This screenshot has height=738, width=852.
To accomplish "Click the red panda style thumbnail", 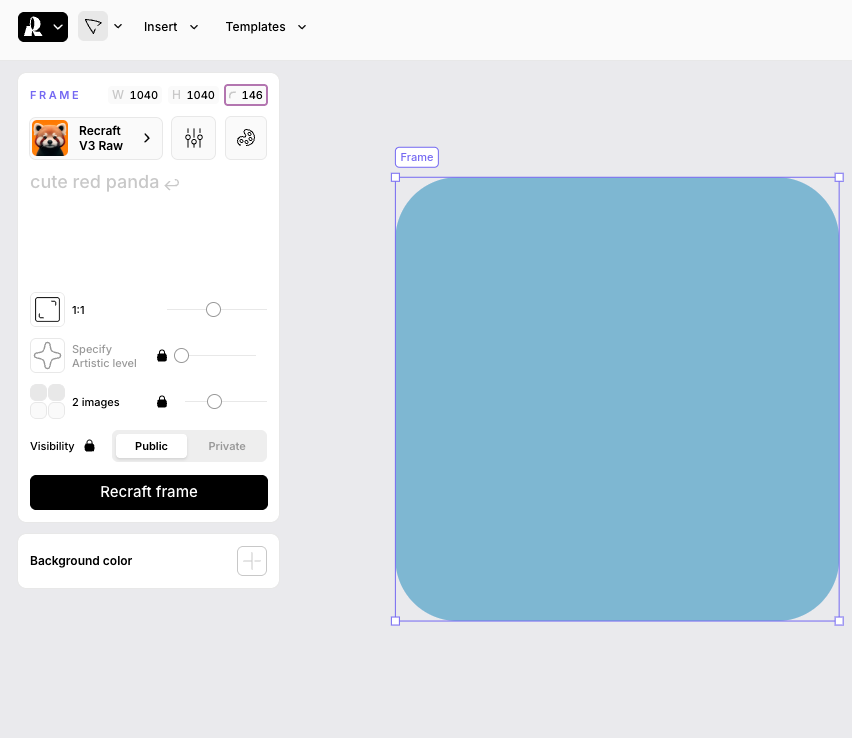I will pos(50,138).
